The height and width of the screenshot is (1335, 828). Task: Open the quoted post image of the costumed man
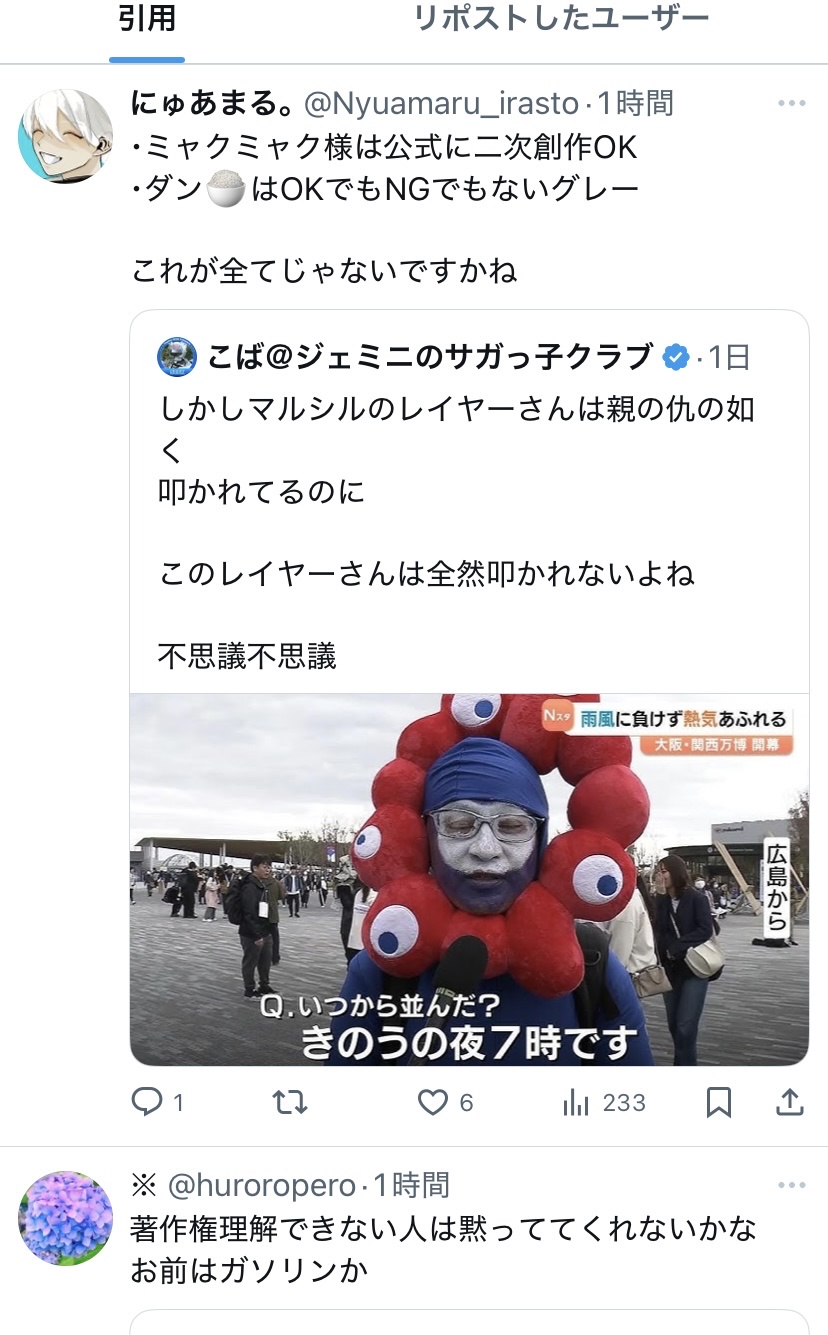(469, 879)
